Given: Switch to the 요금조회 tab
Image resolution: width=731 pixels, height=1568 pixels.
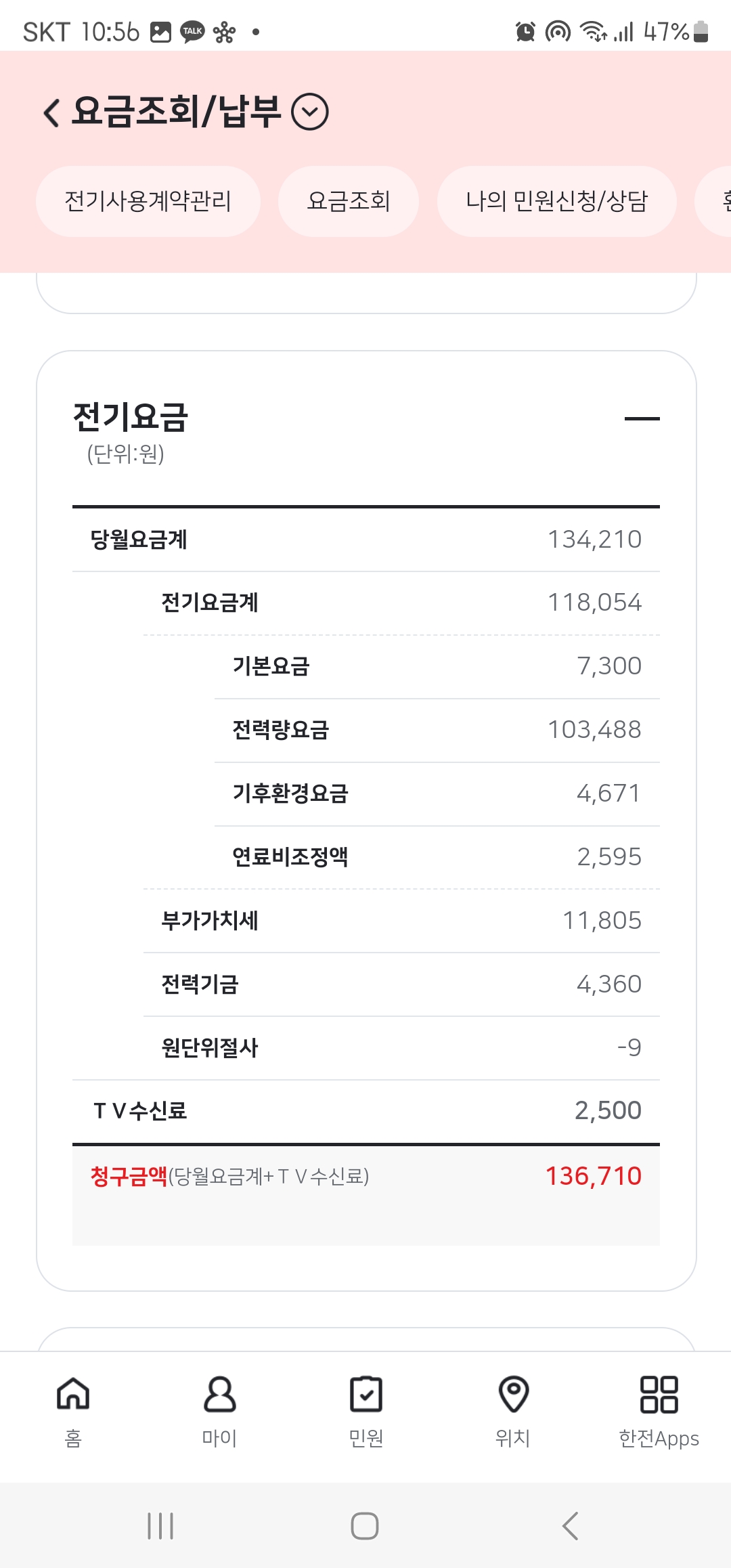Looking at the screenshot, I should point(348,201).
